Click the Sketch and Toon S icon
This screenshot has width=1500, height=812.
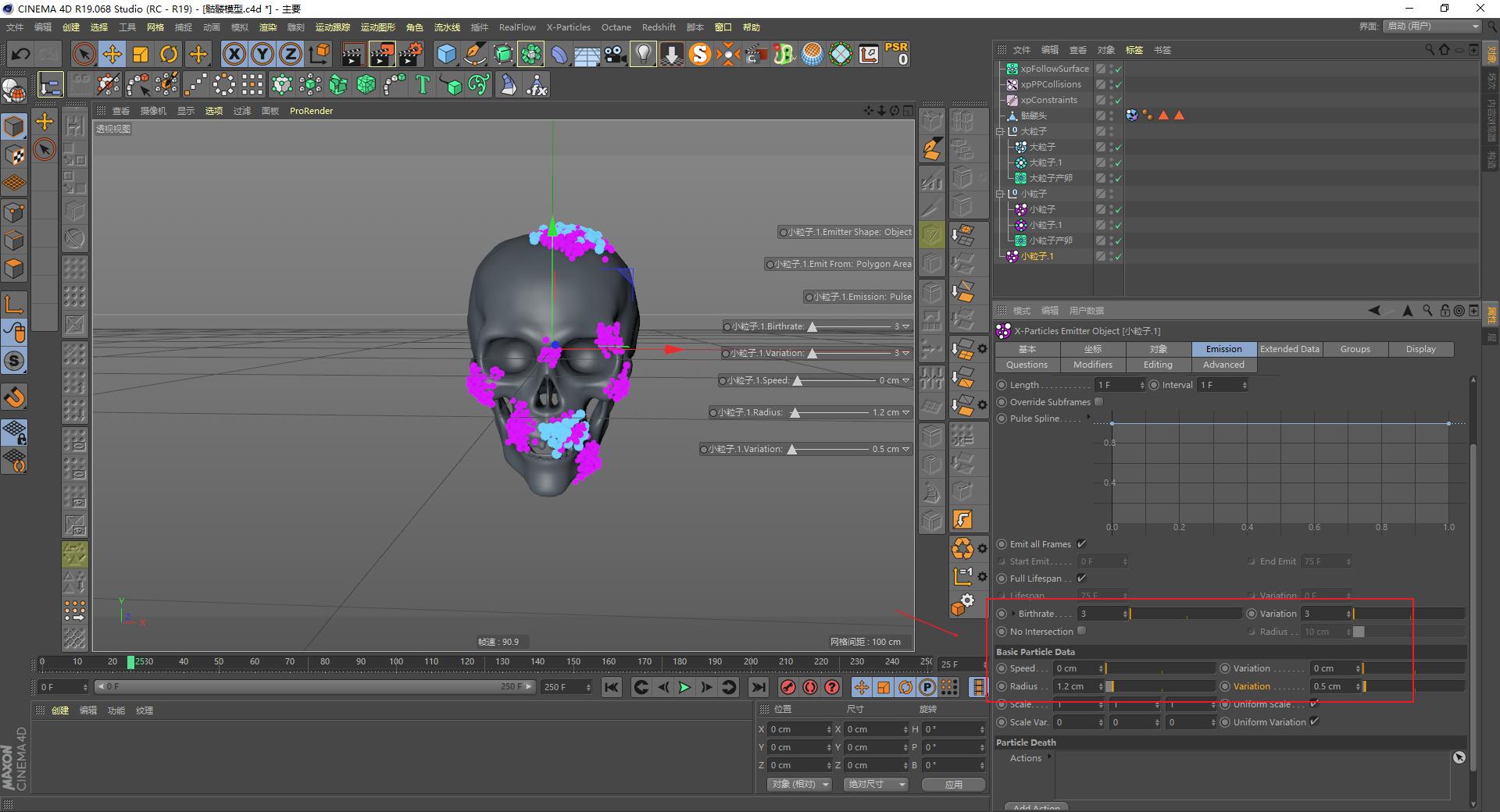coord(700,54)
